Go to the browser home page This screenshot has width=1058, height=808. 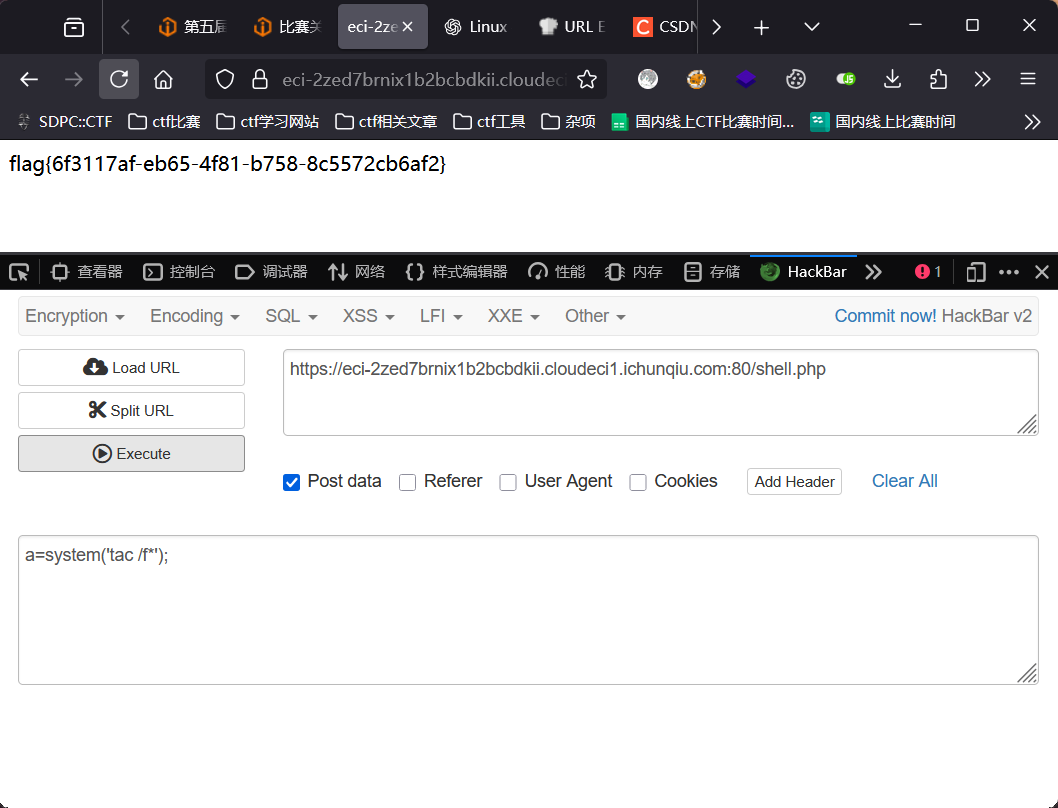click(163, 80)
